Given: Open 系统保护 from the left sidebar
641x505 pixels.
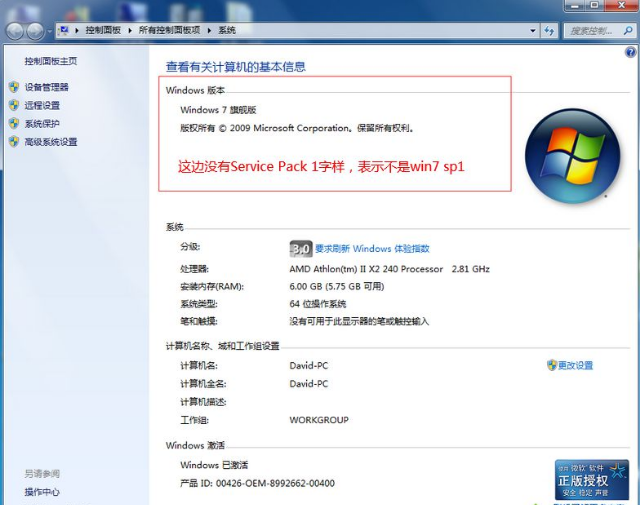Looking at the screenshot, I should pyautogui.click(x=42, y=124).
